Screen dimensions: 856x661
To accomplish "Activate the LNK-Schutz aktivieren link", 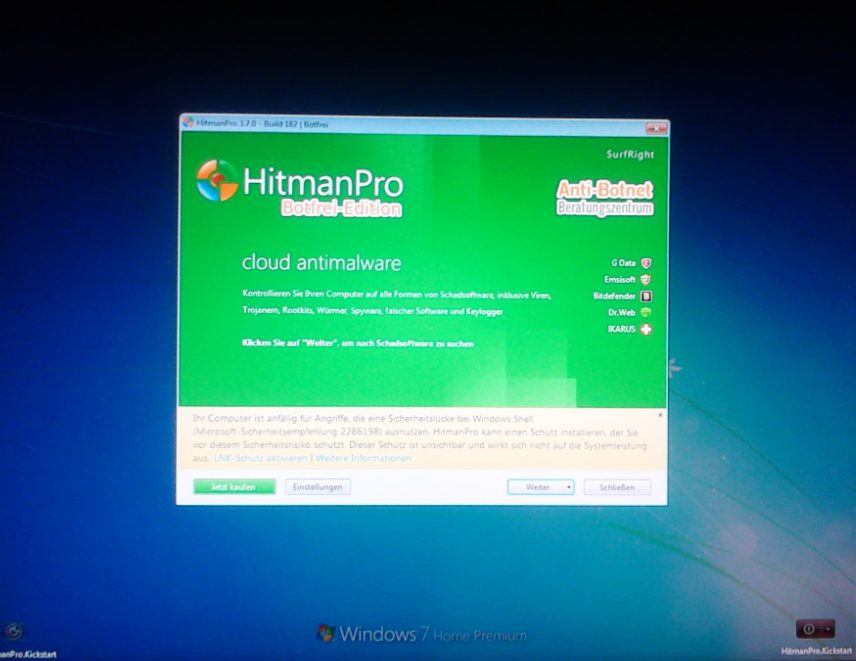I will 261,458.
